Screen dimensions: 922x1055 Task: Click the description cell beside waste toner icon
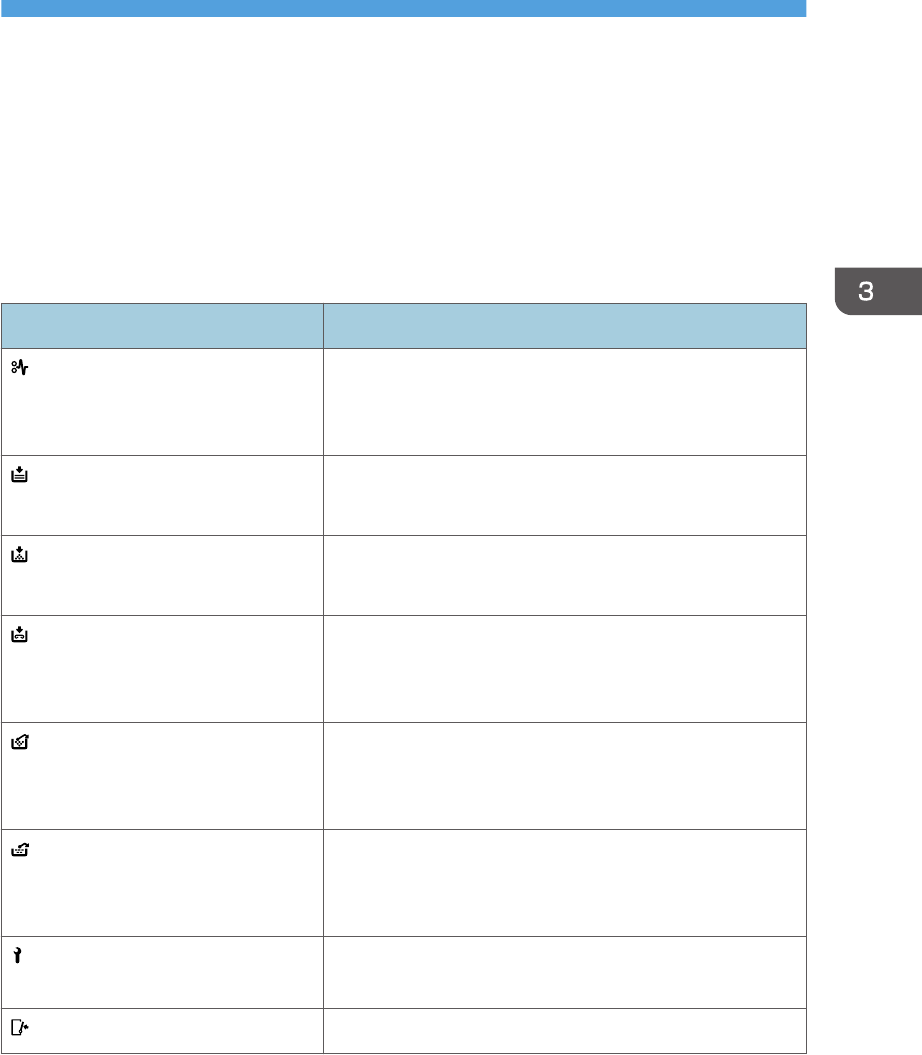(565, 776)
